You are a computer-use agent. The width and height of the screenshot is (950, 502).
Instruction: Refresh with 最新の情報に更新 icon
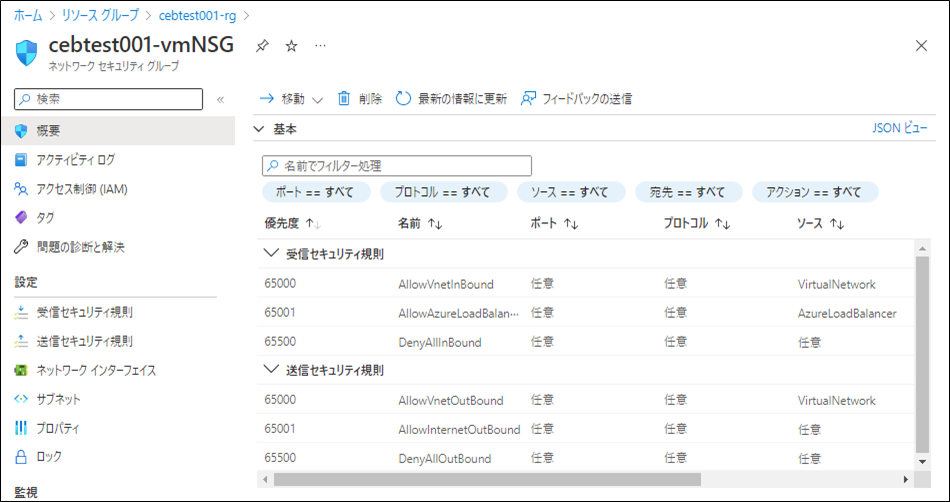tap(404, 98)
